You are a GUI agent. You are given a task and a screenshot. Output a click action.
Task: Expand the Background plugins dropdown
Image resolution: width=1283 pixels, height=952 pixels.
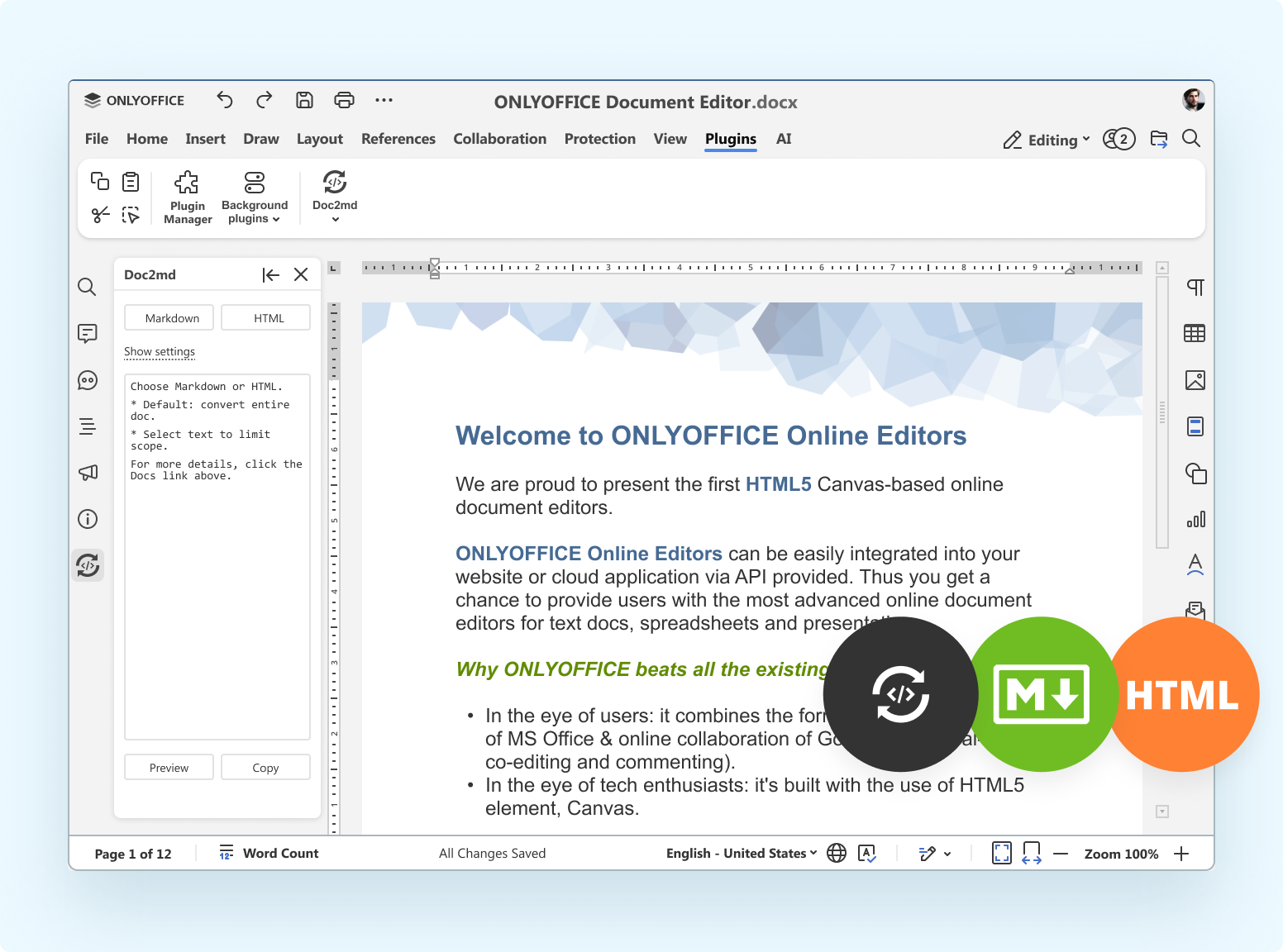tap(255, 212)
